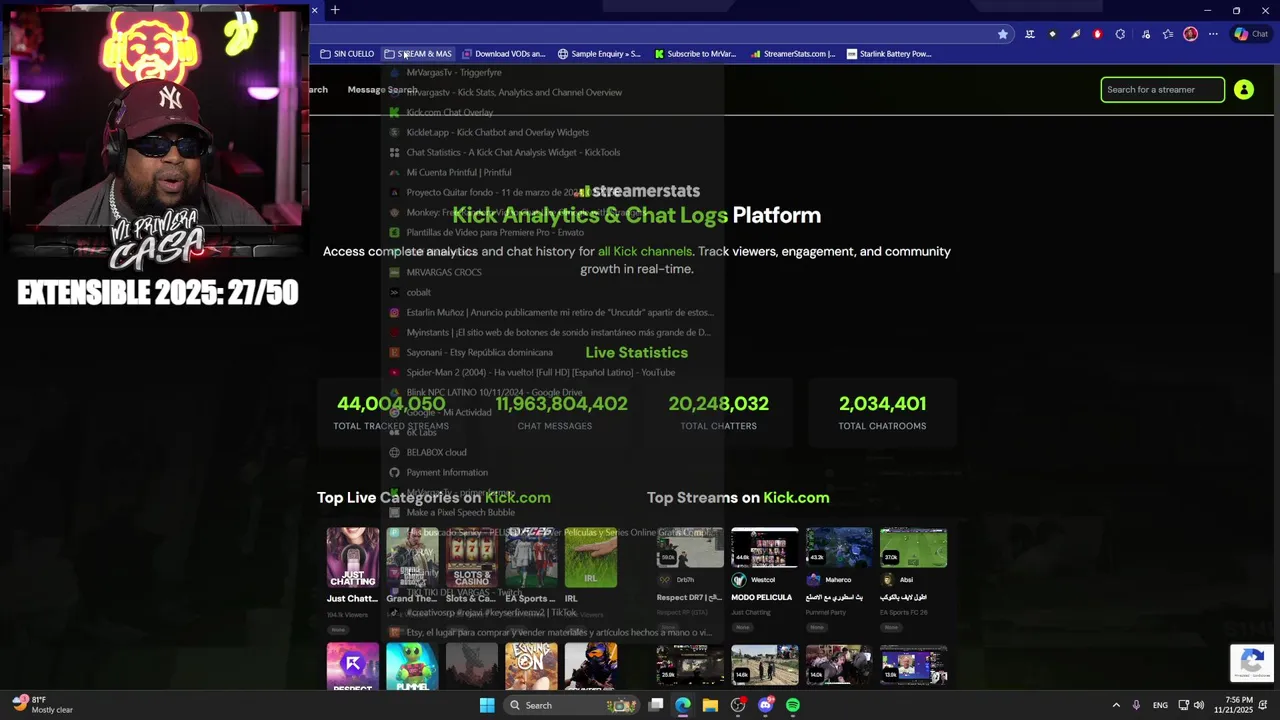Screen dimensions: 1280x720
Task: Click the bookmark star icon in address bar
Action: 1003,34
